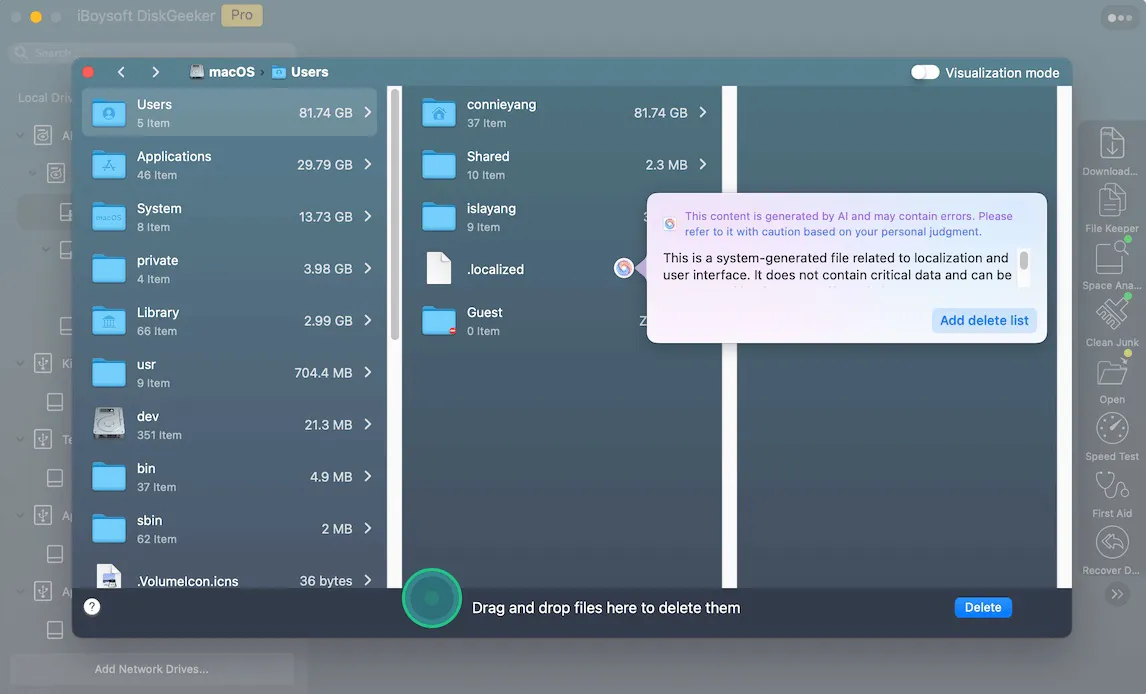
Task: Expand the connieyang folder chevron
Action: (702, 113)
